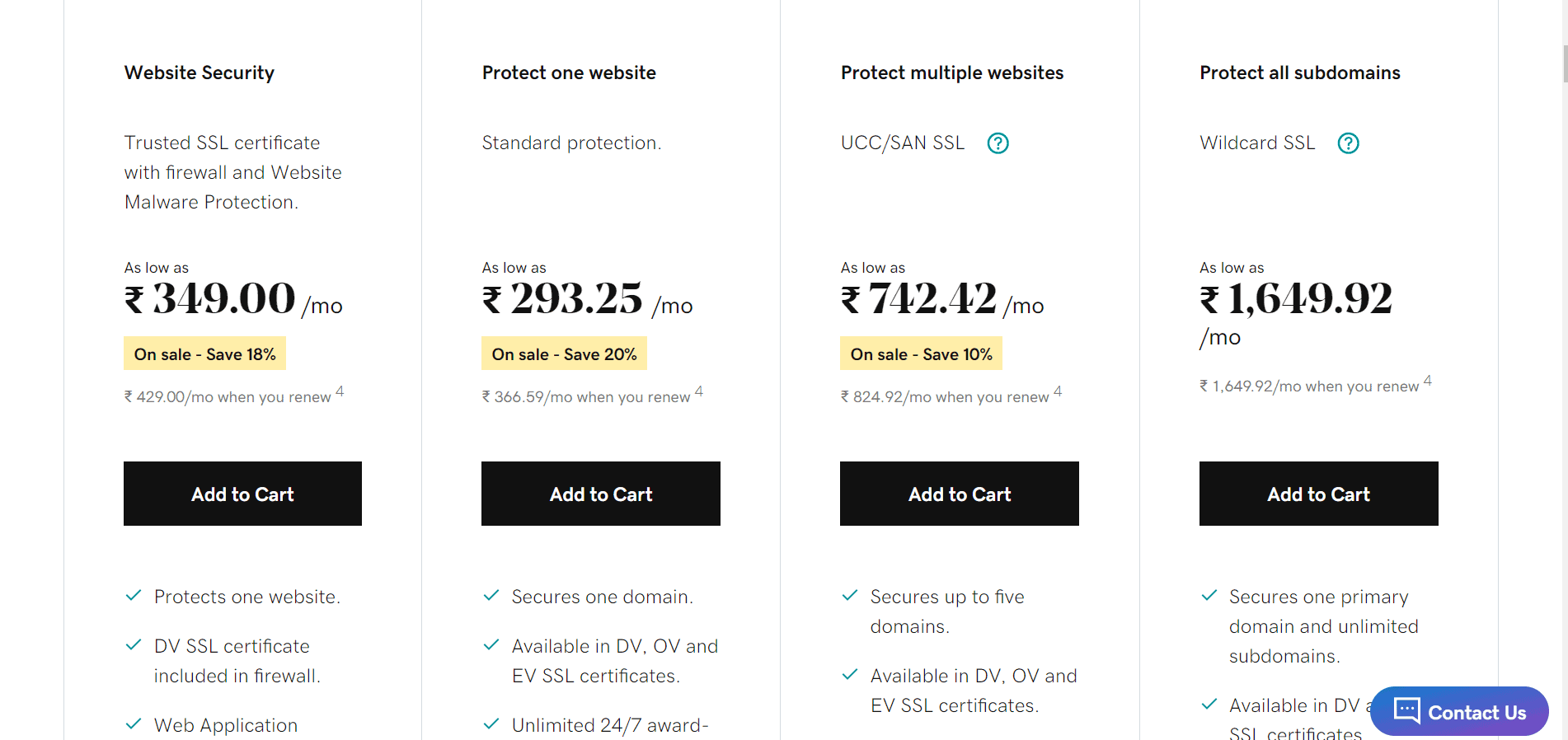Click checkmark beside Protects one website
The width and height of the screenshot is (1568, 740).
tap(134, 596)
